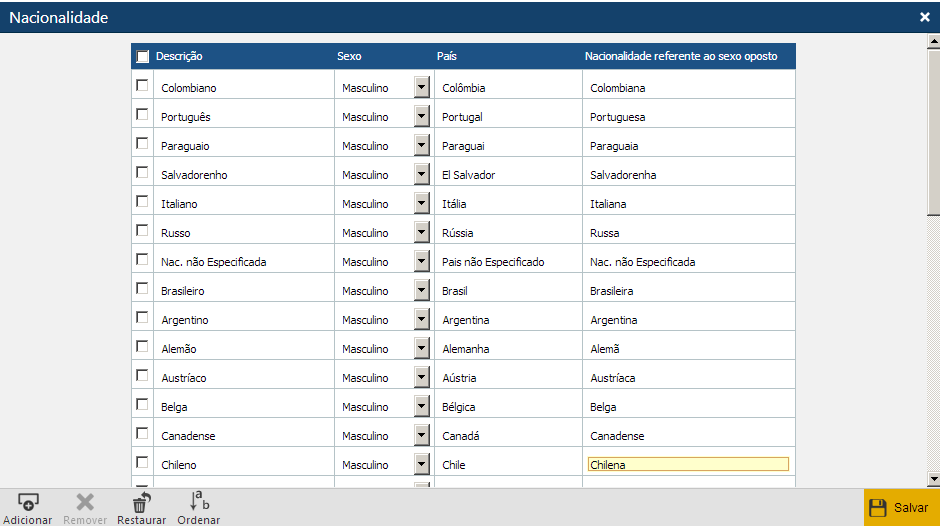Click the Adicionar icon in bottom toolbar
The width and height of the screenshot is (940, 526).
coord(28,502)
